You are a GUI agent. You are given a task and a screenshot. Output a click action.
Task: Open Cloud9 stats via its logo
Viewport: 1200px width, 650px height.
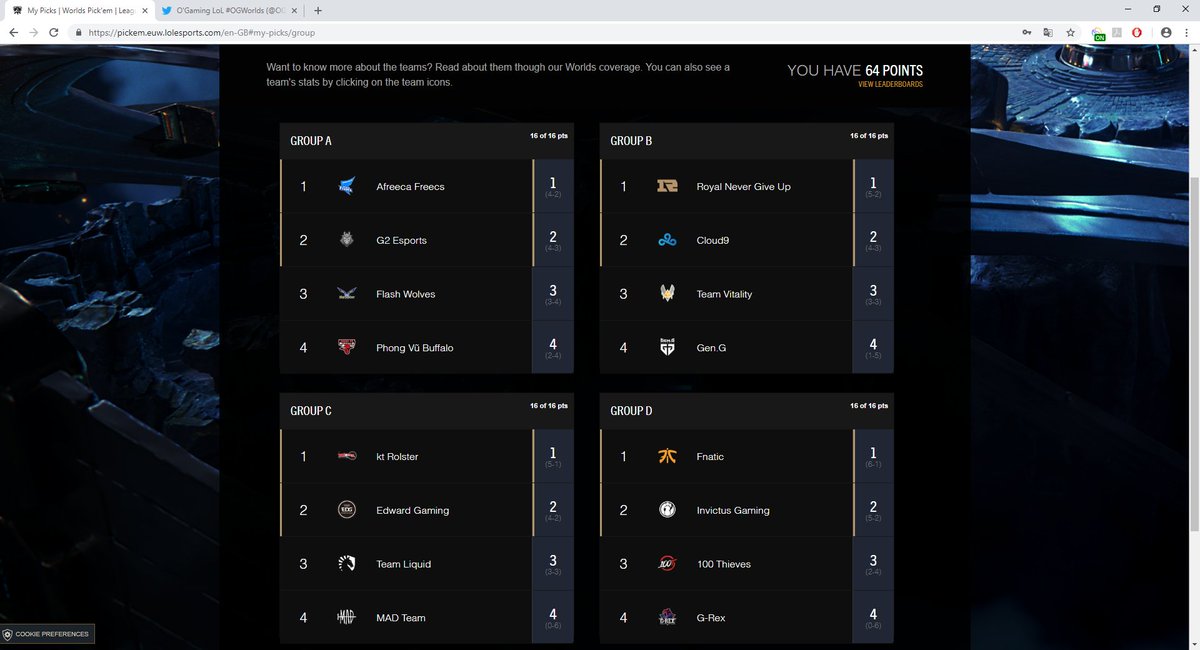(x=667, y=240)
